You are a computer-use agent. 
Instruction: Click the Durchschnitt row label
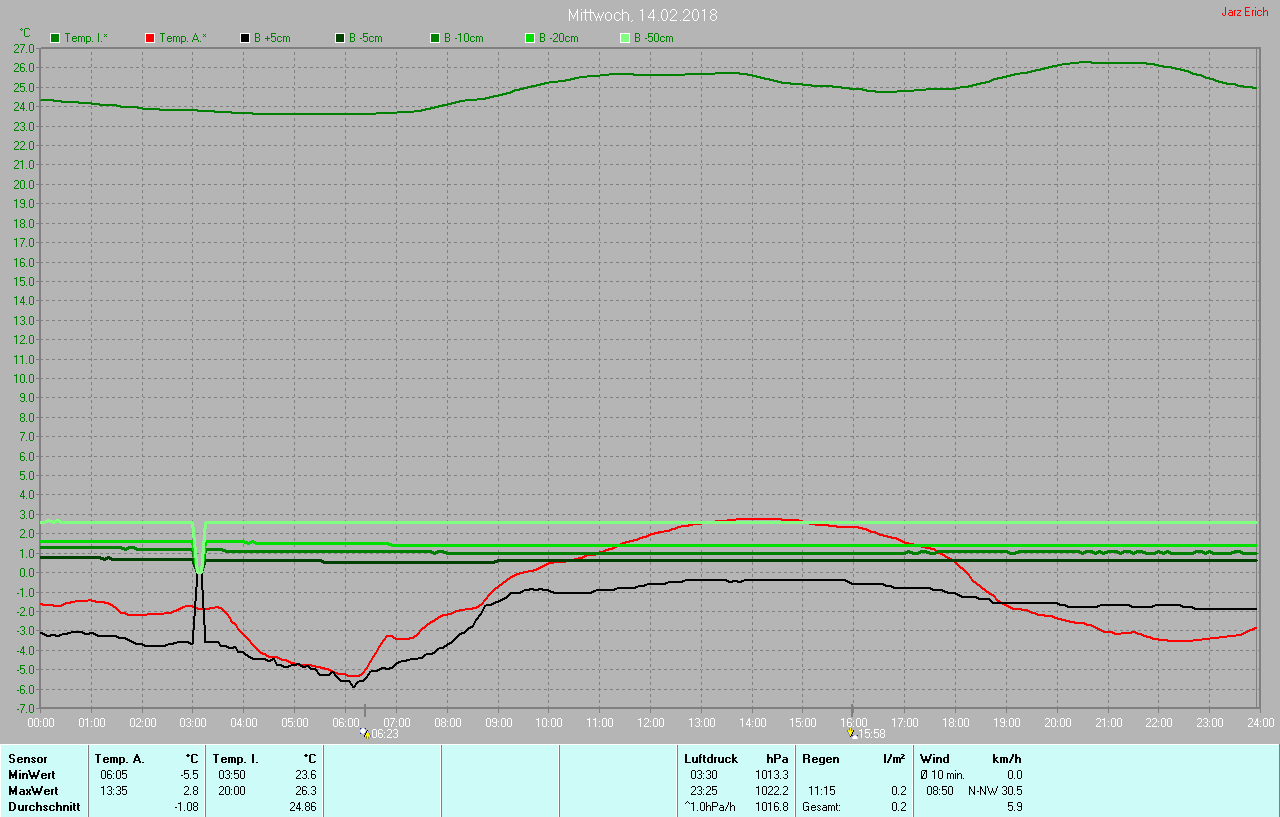coord(44,807)
